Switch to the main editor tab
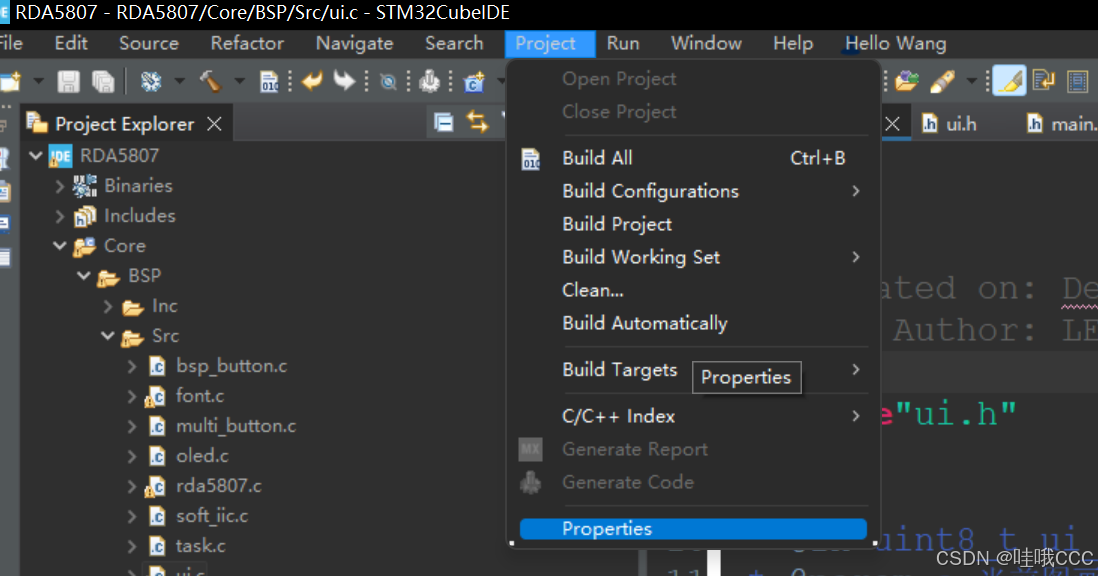Viewport: 1098px width, 576px height. coord(1061,124)
